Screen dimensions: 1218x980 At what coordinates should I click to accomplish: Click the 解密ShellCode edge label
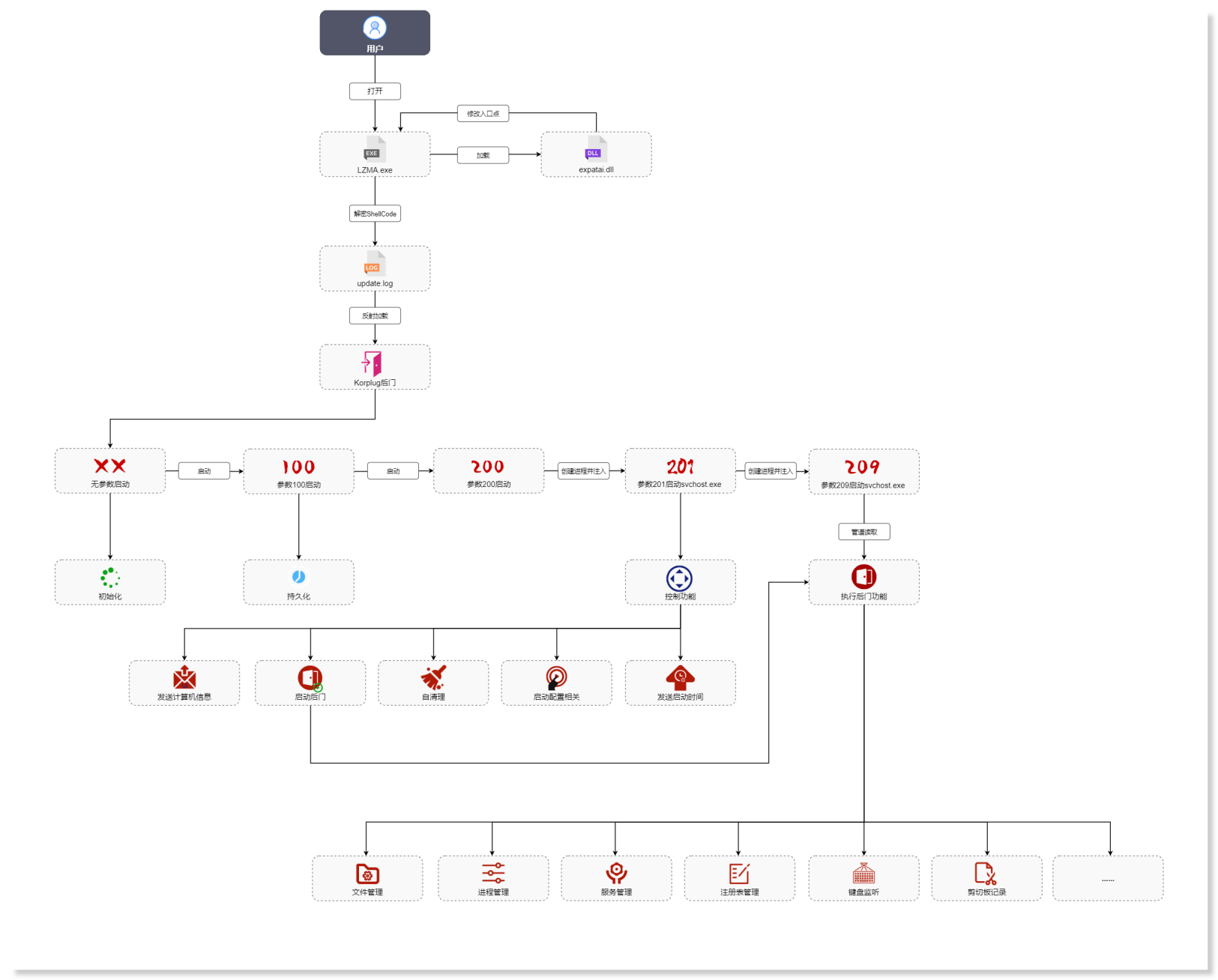pos(375,214)
